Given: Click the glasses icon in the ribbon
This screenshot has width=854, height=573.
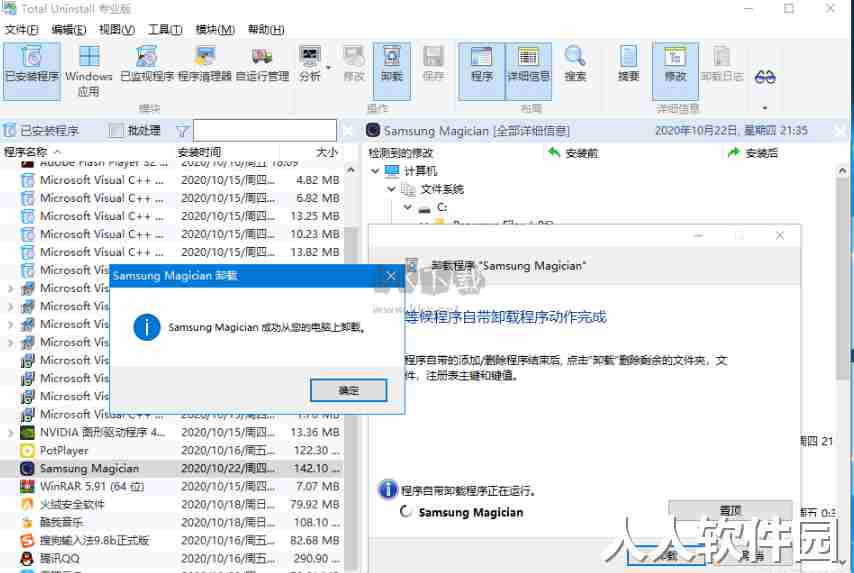Looking at the screenshot, I should tap(765, 77).
